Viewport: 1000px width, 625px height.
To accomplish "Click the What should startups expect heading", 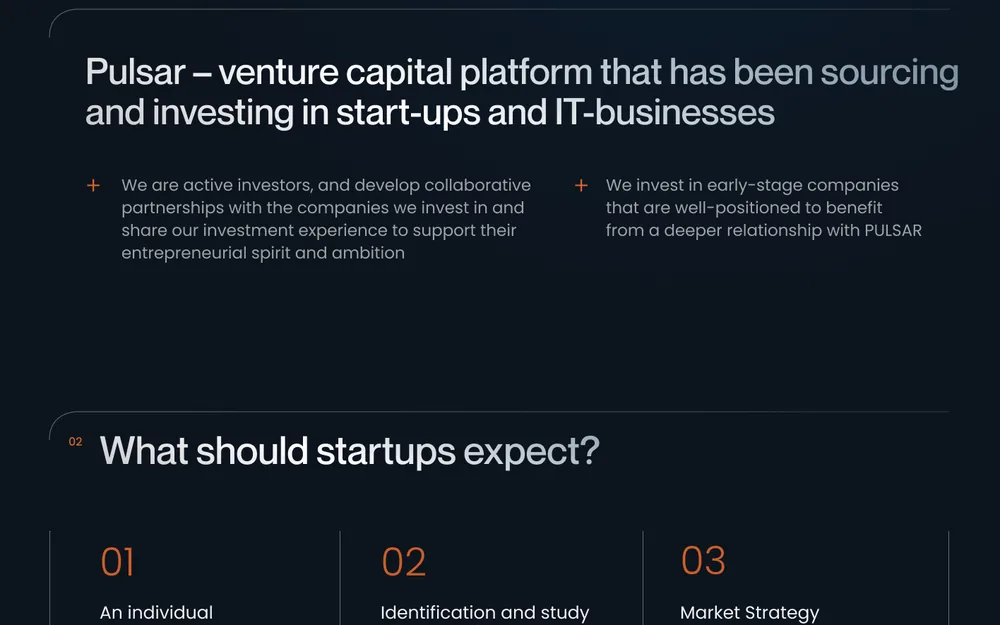I will click(349, 452).
